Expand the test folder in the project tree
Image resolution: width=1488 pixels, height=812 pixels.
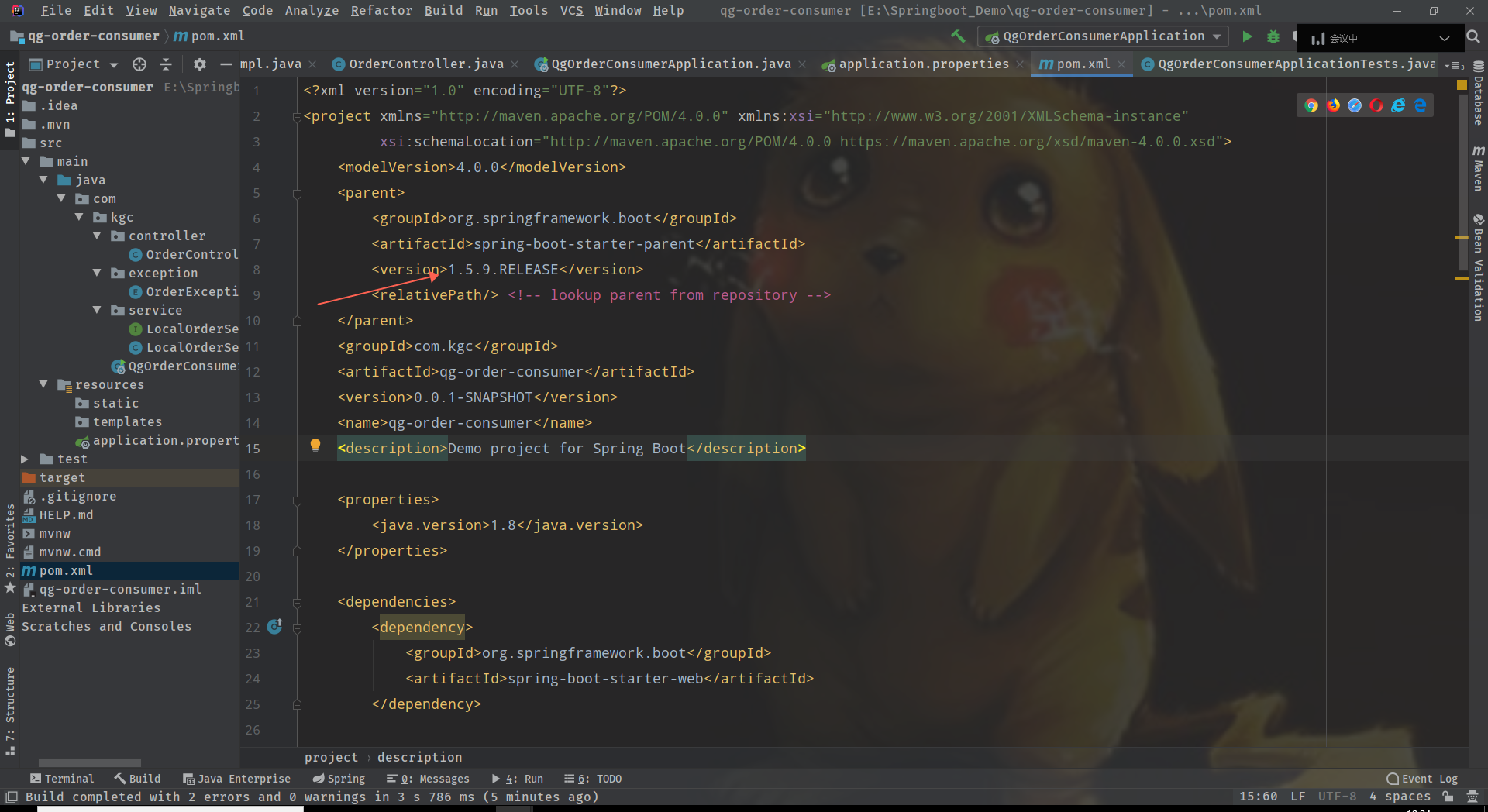coord(24,459)
